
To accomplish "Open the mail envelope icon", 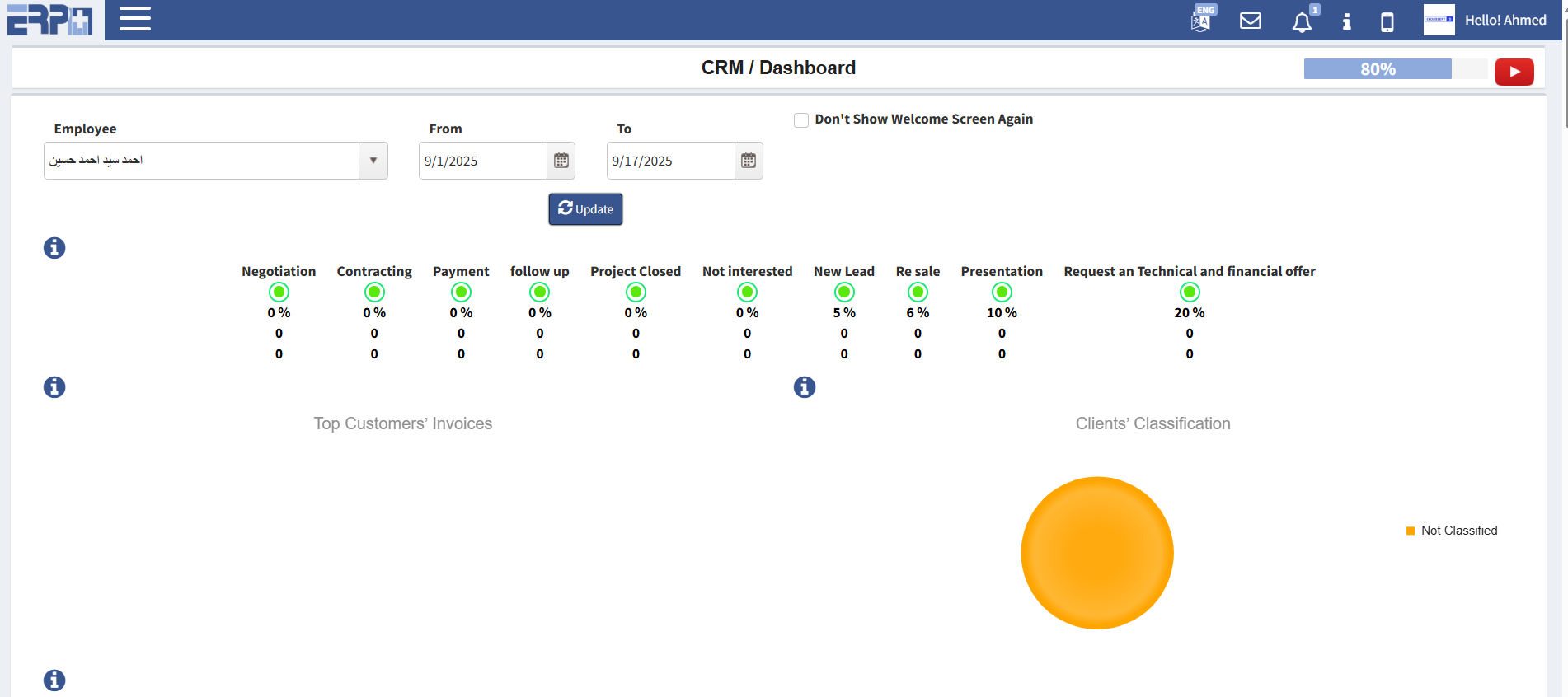I will tap(1251, 21).
